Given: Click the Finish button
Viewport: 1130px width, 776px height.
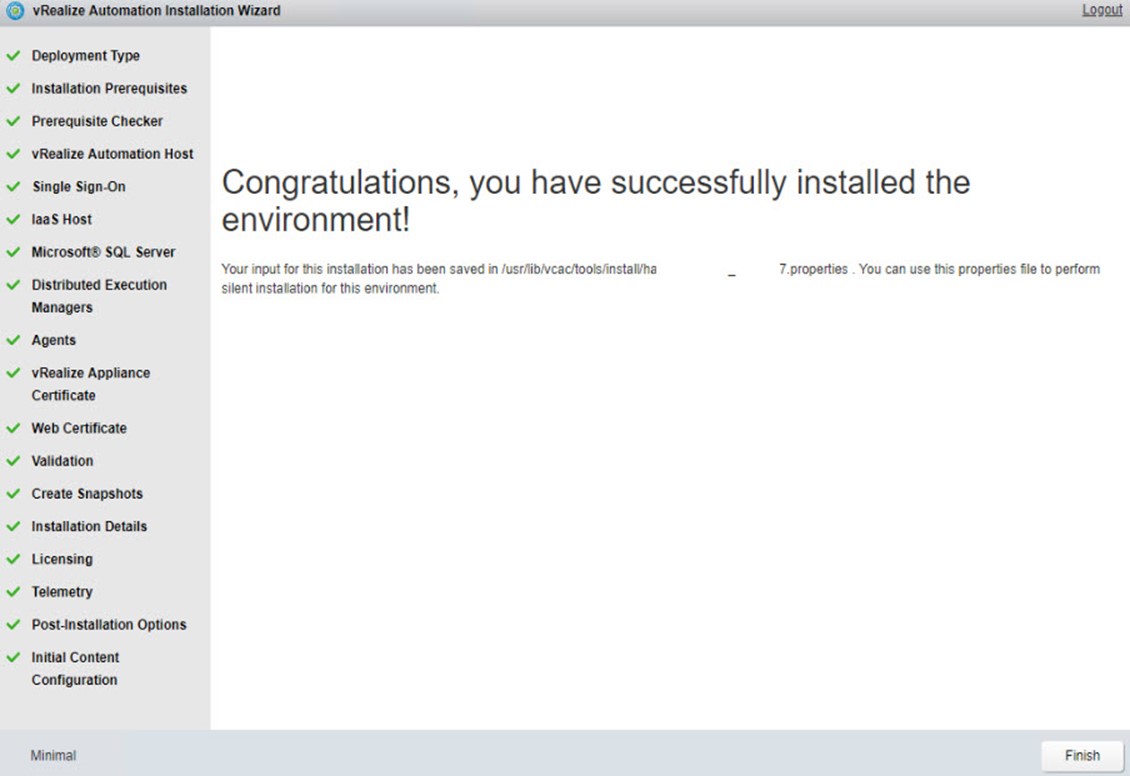Looking at the screenshot, I should pos(1082,755).
